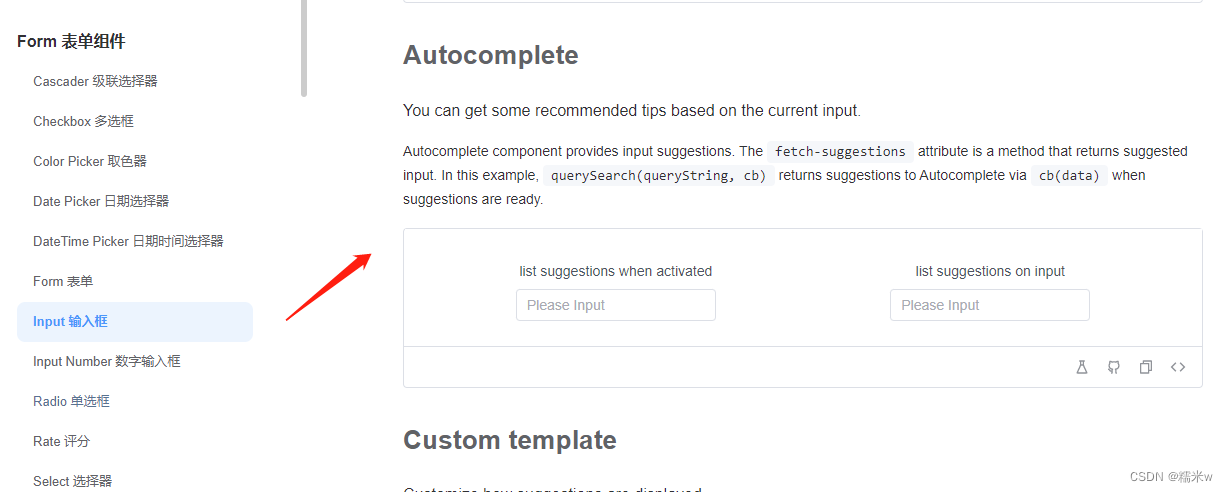Select the active Input 输入框 item
The width and height of the screenshot is (1228, 492).
click(x=135, y=321)
